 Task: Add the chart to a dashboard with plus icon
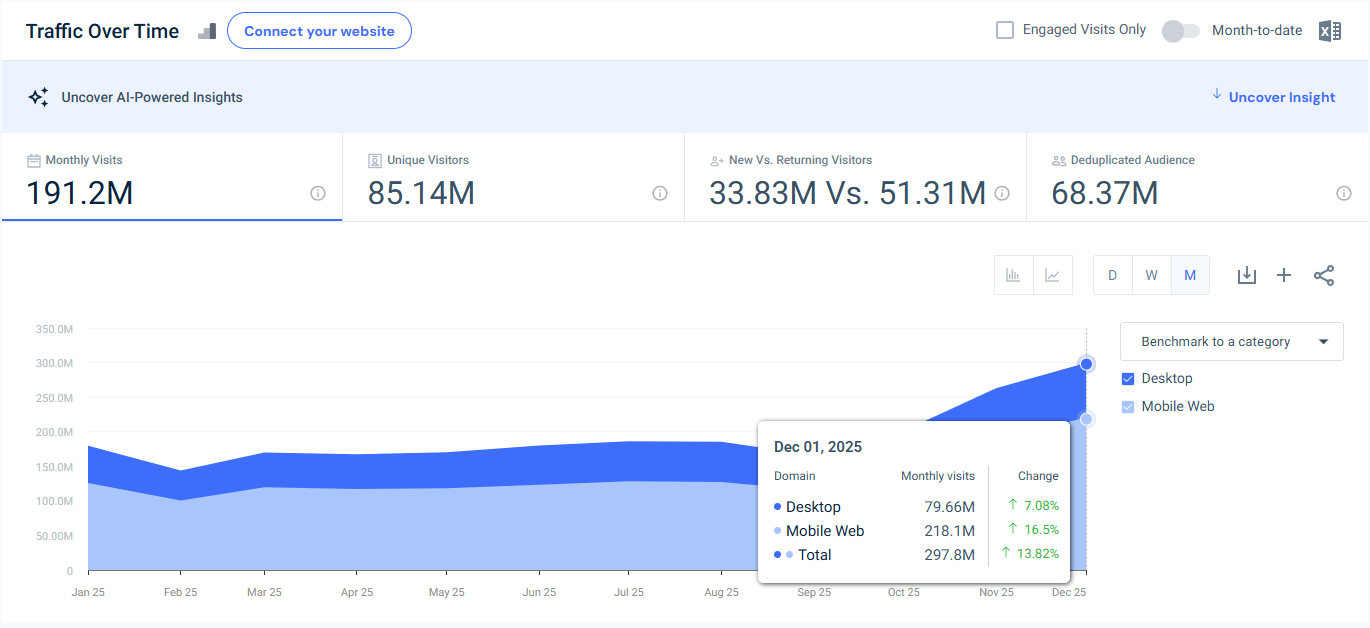pyautogui.click(x=1284, y=274)
